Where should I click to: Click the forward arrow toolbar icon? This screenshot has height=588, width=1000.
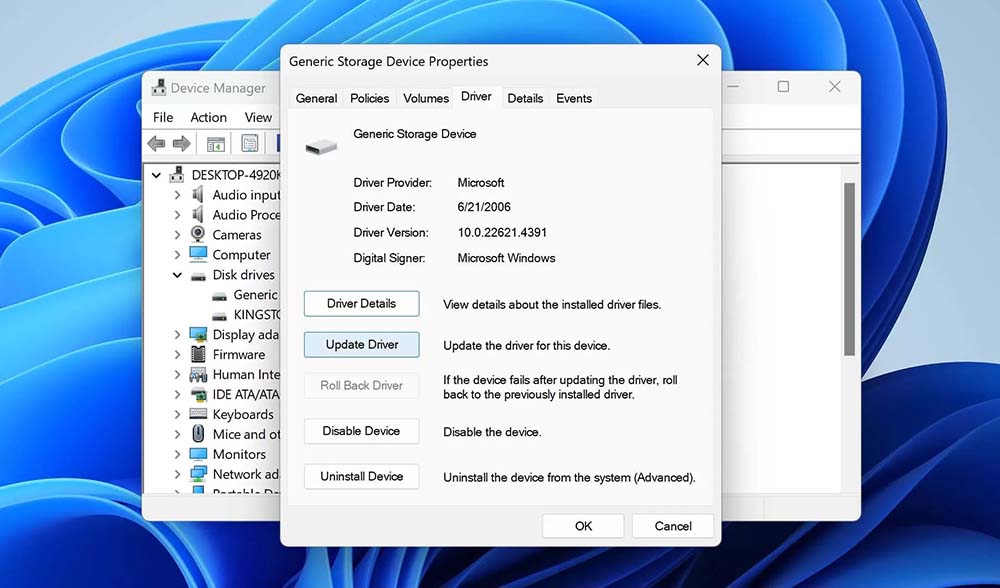[x=181, y=144]
